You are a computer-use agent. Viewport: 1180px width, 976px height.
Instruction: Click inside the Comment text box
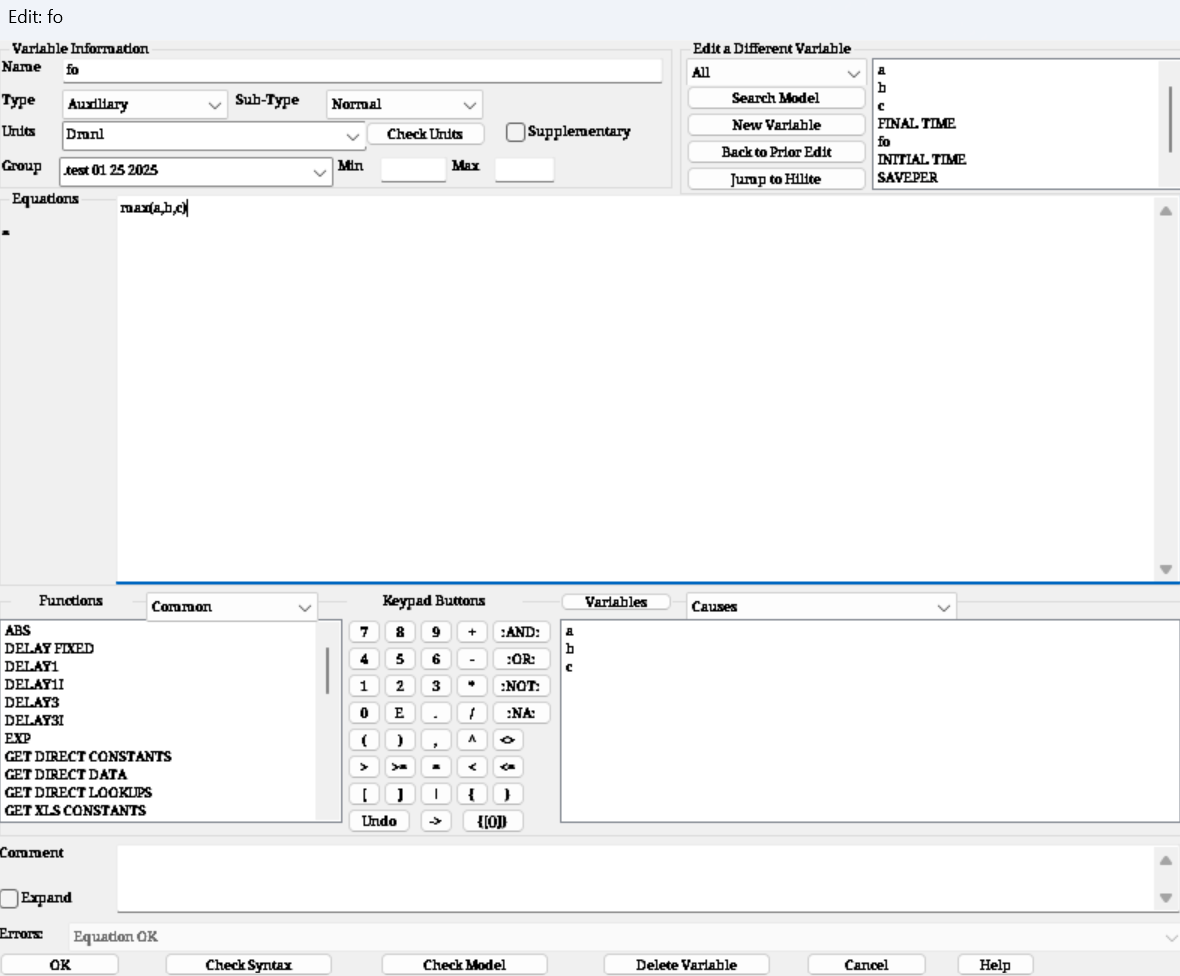coord(637,878)
